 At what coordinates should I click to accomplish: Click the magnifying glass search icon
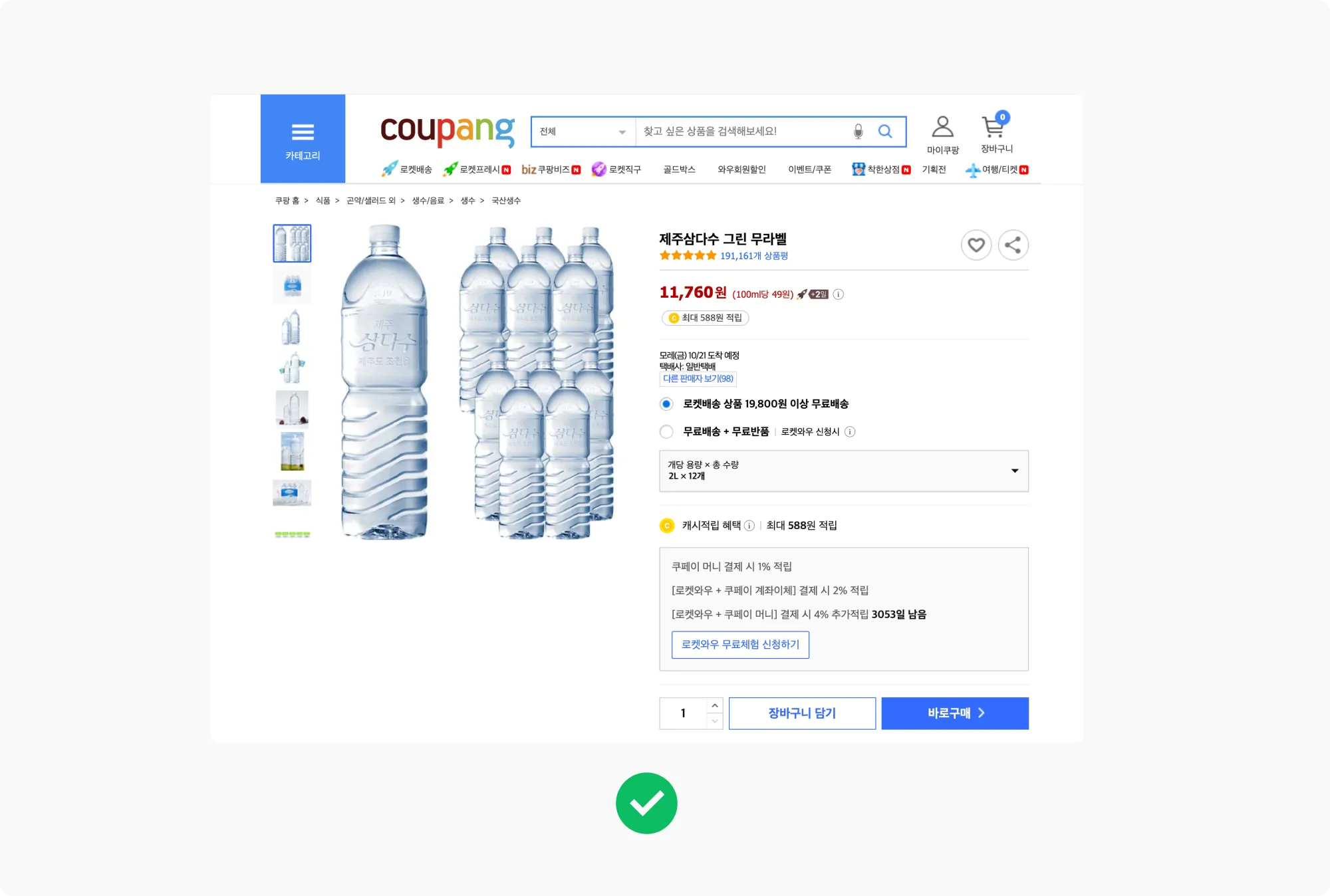point(885,132)
